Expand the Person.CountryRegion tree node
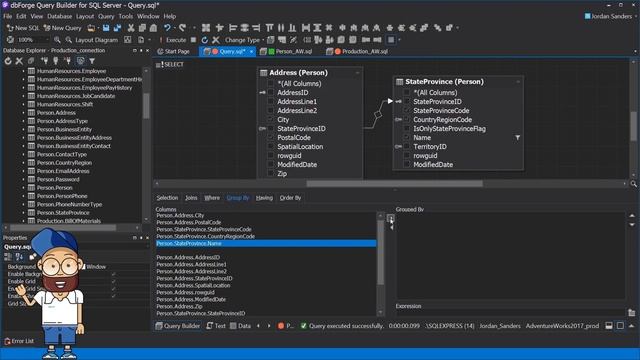 [23, 162]
